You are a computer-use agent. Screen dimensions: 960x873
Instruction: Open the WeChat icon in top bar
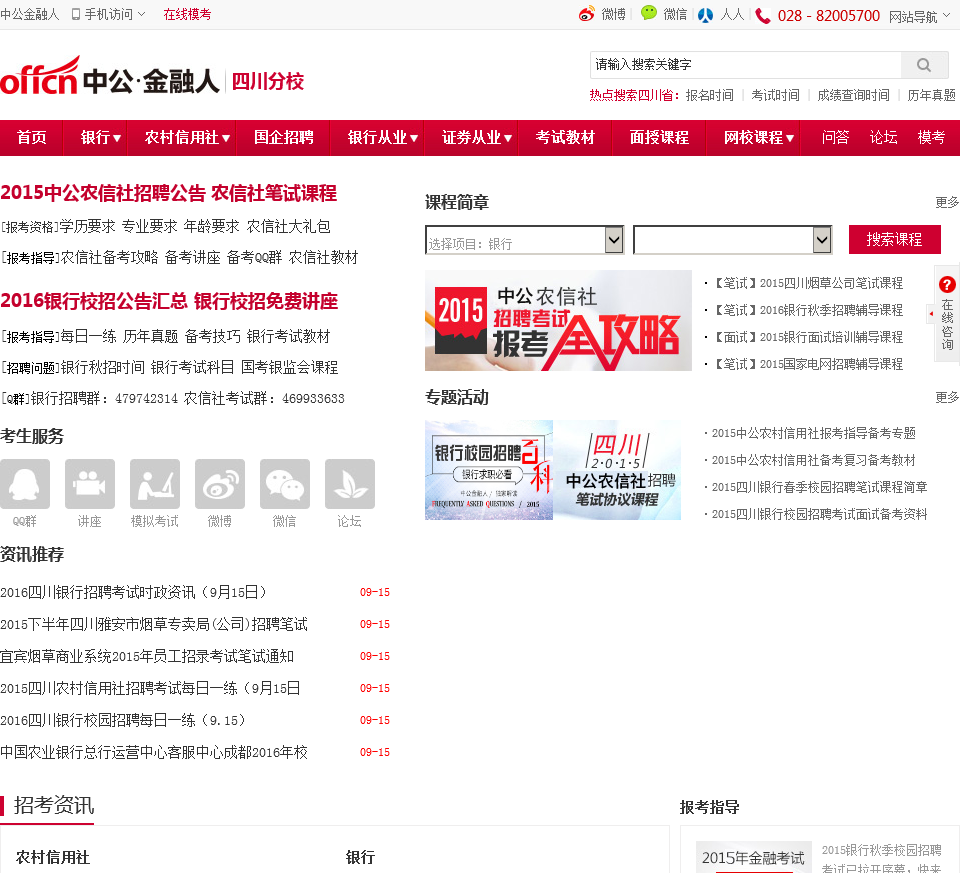point(649,13)
